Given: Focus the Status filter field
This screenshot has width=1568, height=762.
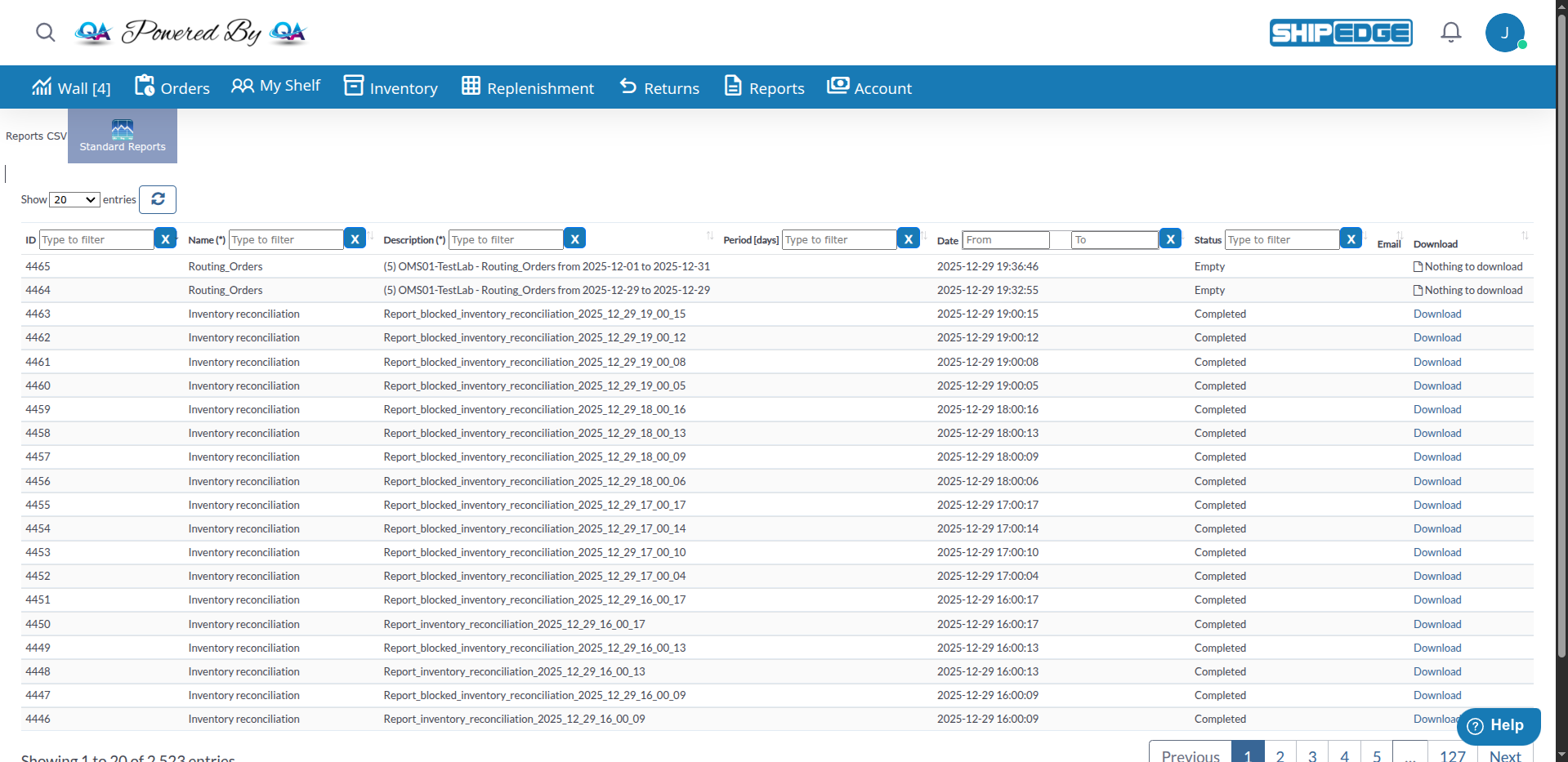Looking at the screenshot, I should (x=1282, y=240).
